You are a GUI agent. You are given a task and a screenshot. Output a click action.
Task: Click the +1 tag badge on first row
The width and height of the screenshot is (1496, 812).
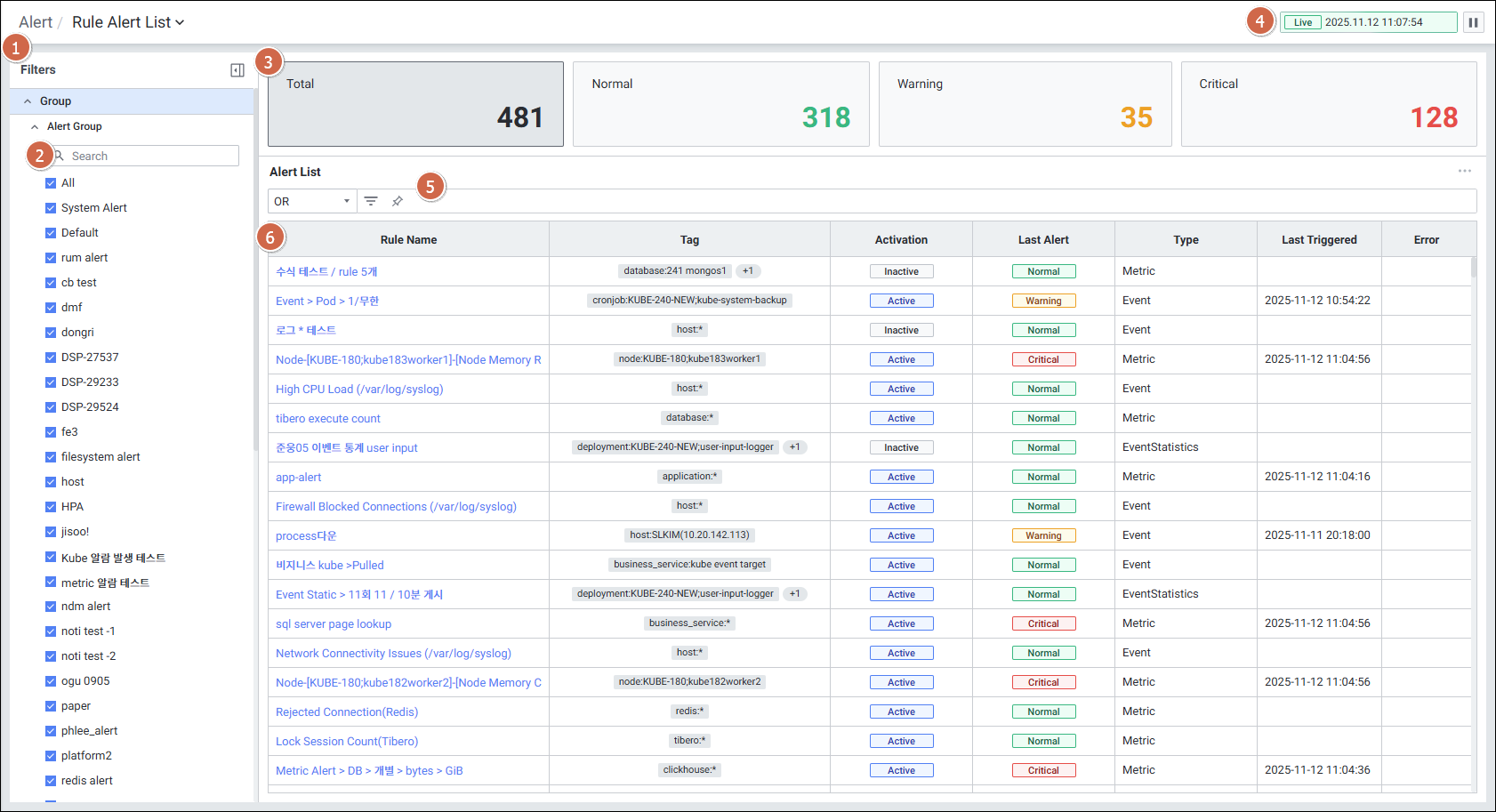coord(748,271)
